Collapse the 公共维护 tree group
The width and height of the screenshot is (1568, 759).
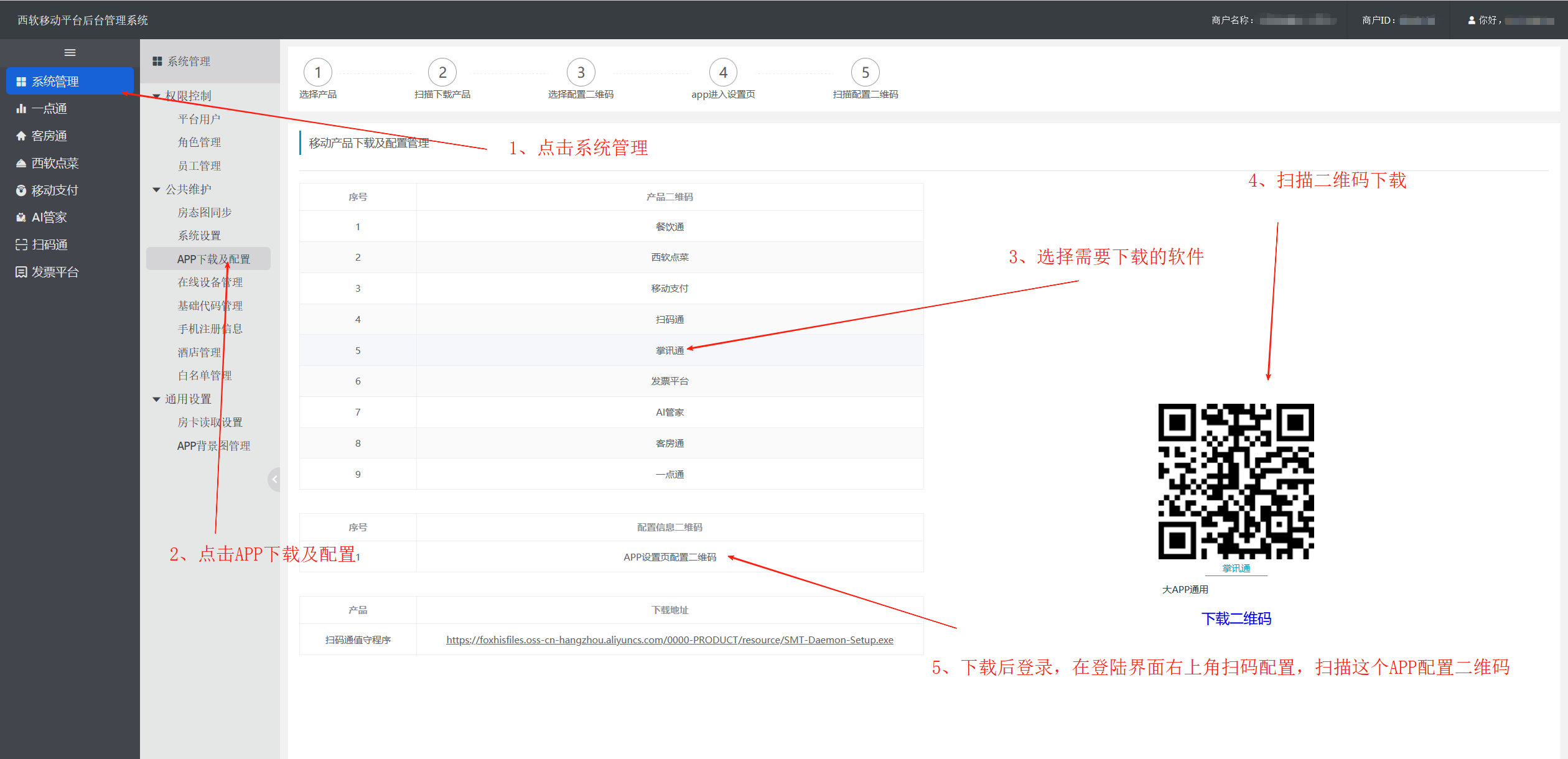[x=156, y=190]
